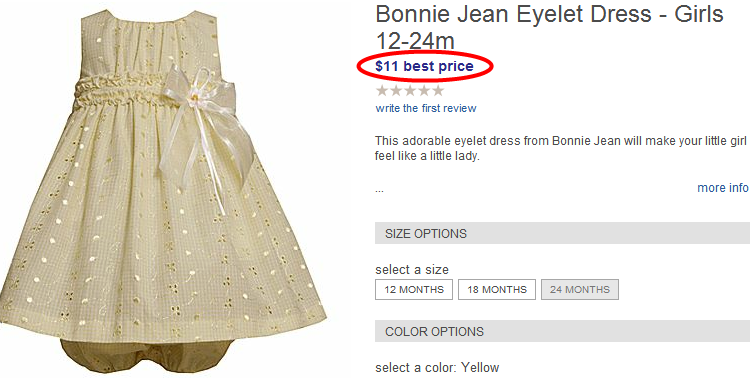Select the 18 MONTHS size option

pyautogui.click(x=497, y=289)
